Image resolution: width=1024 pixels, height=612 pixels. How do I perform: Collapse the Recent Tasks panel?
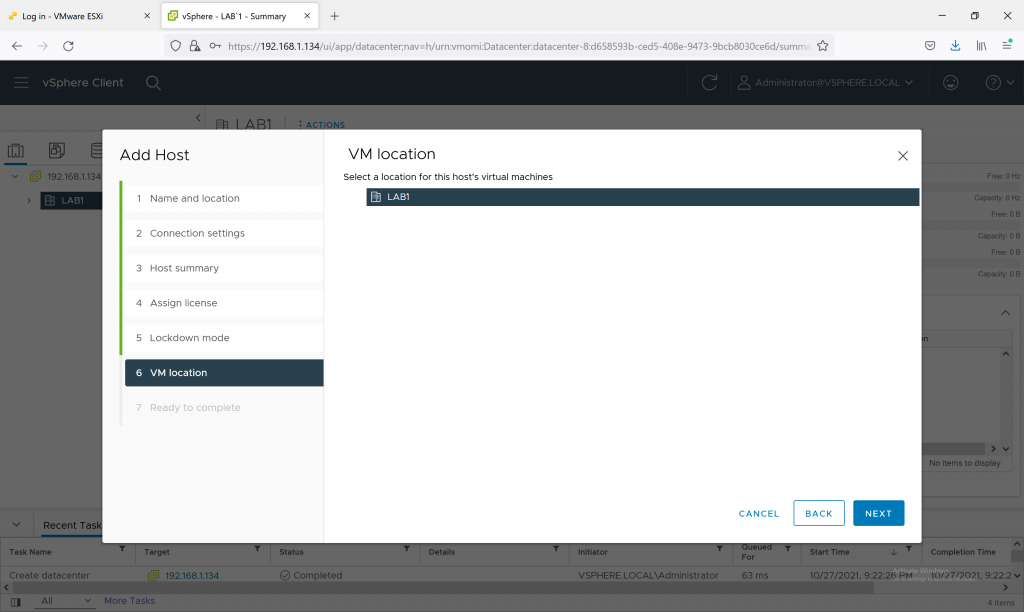[16, 524]
